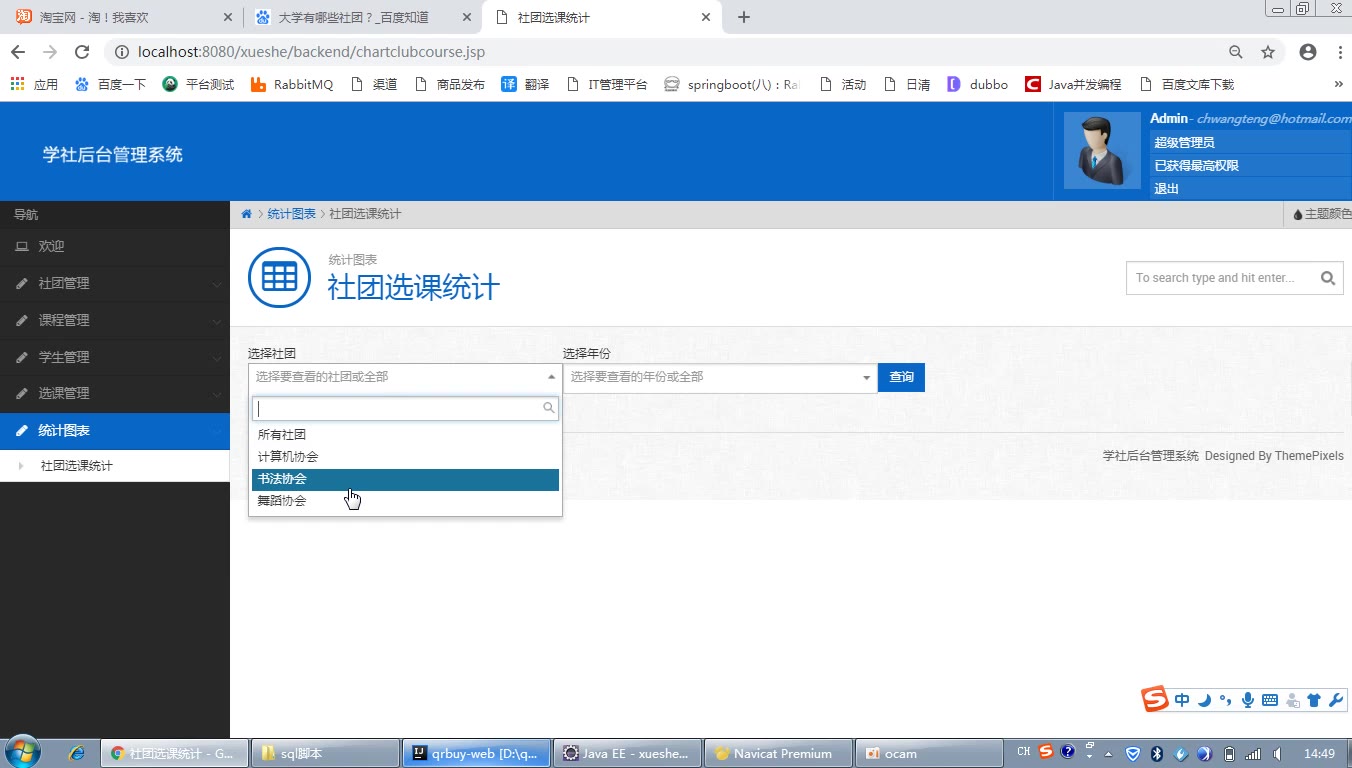Bookmark this page with star icon

point(1268,52)
